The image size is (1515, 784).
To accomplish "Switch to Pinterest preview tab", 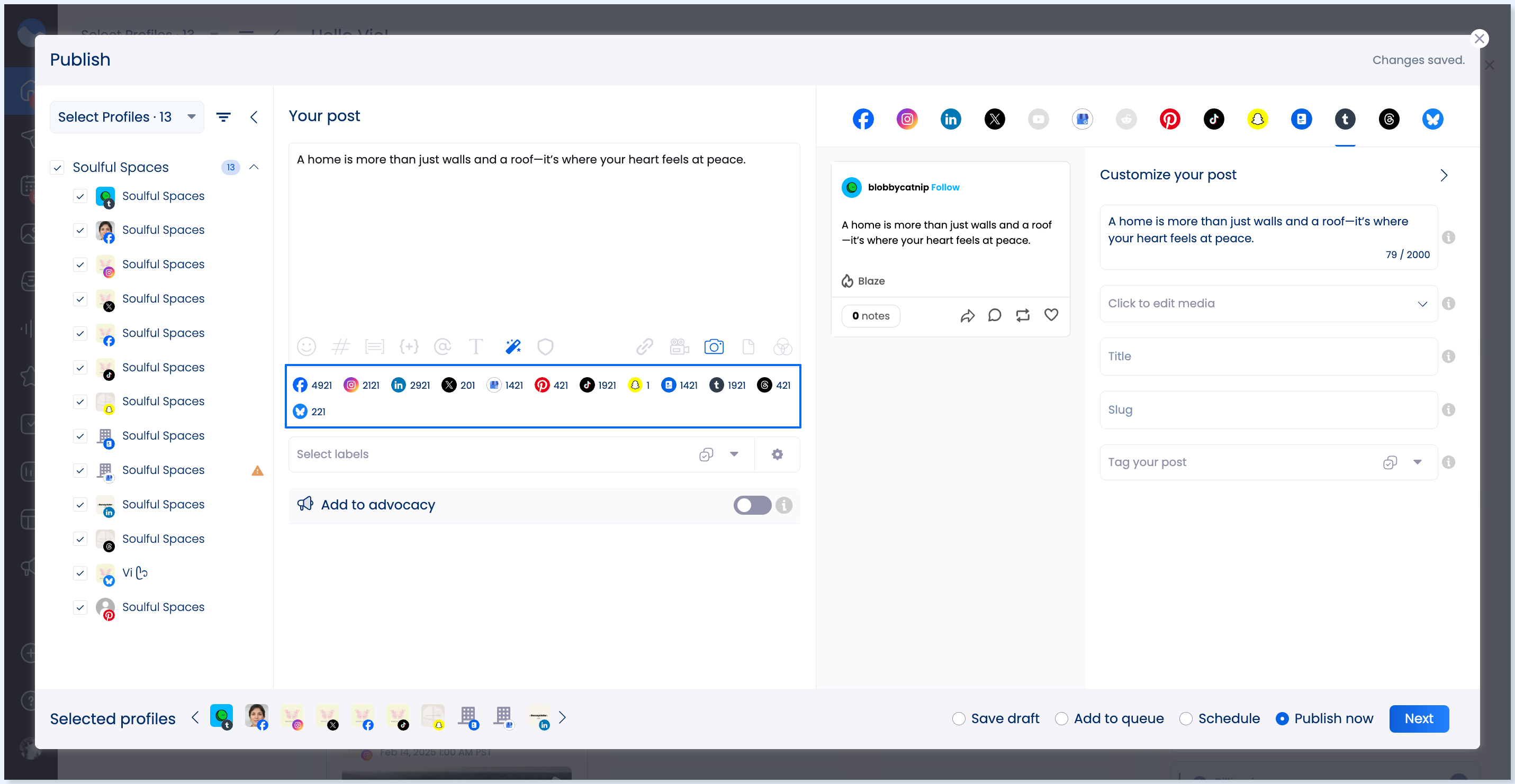I will [1170, 118].
